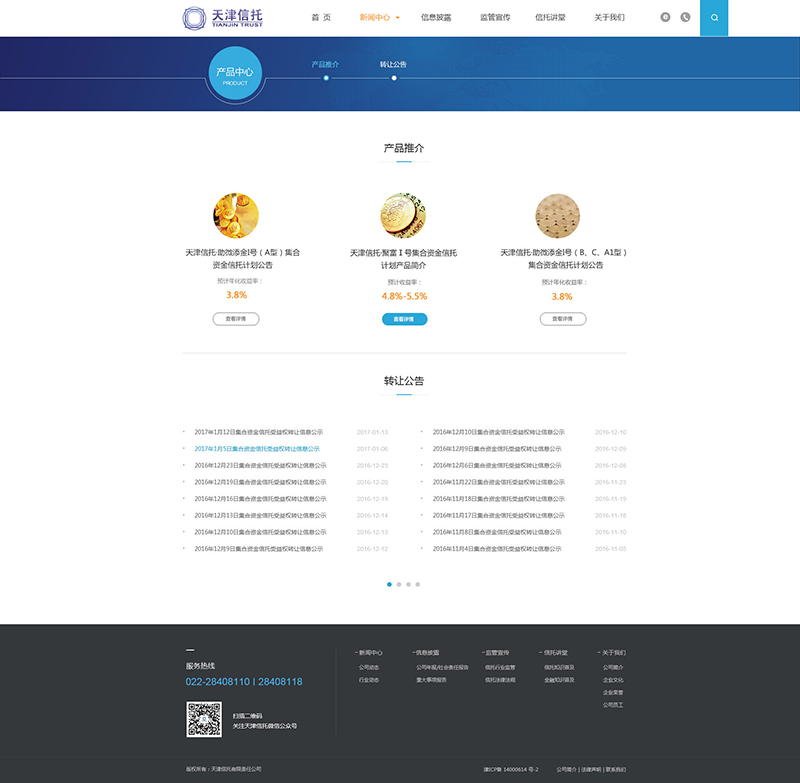Open 2017年1月5日 transfer announcement link

pos(258,449)
